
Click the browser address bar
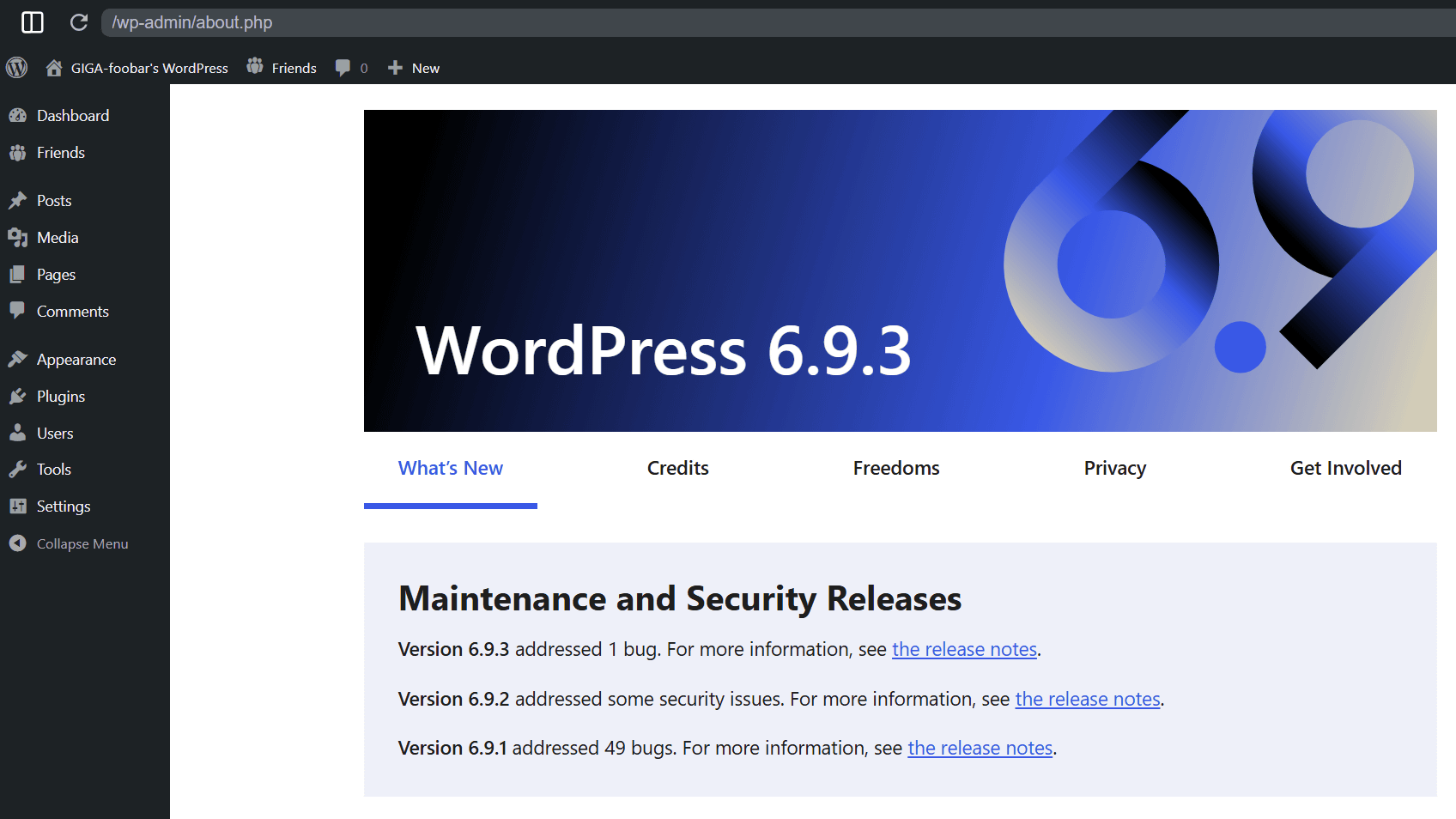[x=343, y=22]
